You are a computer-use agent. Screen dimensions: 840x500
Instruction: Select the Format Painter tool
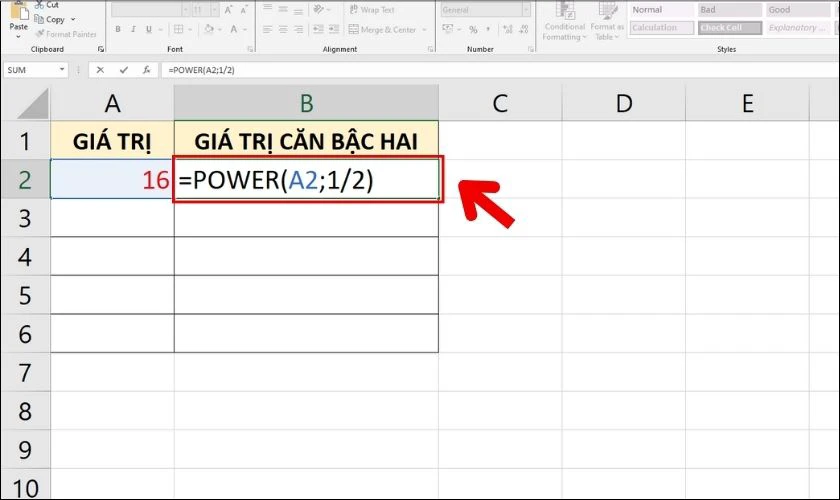[x=66, y=34]
